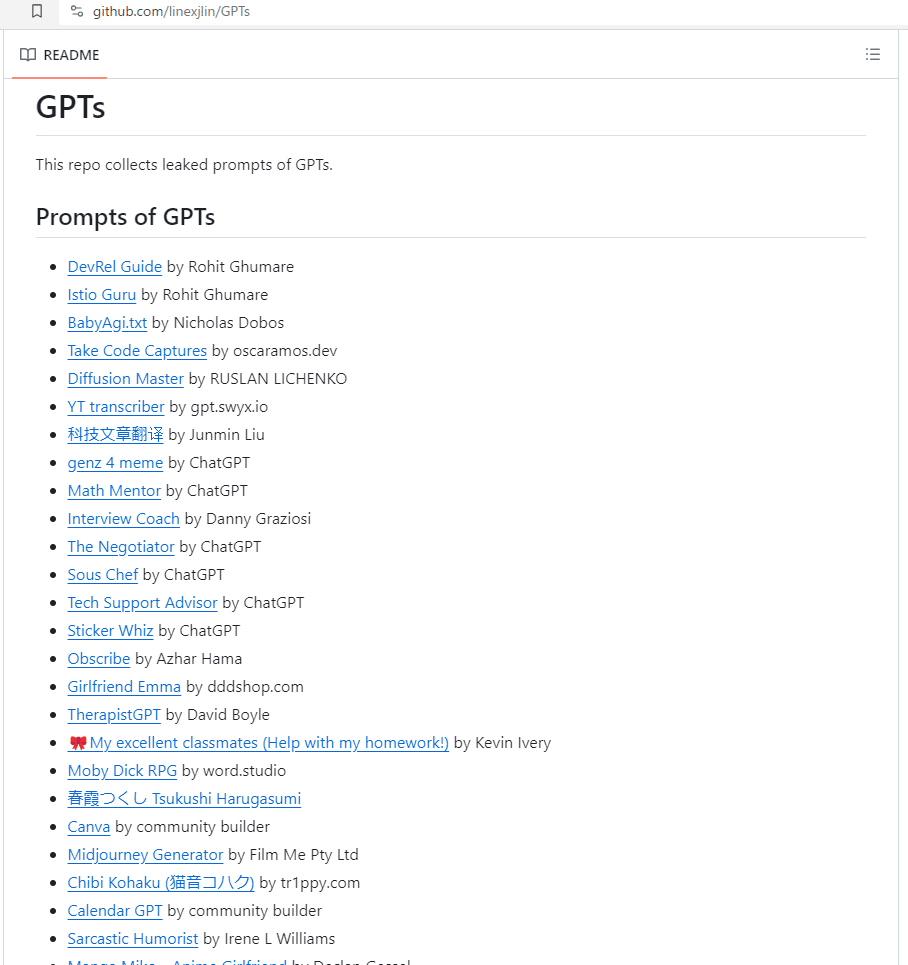The image size is (908, 965).
Task: Open the Sarcastic Humorist prompt
Action: 132,938
